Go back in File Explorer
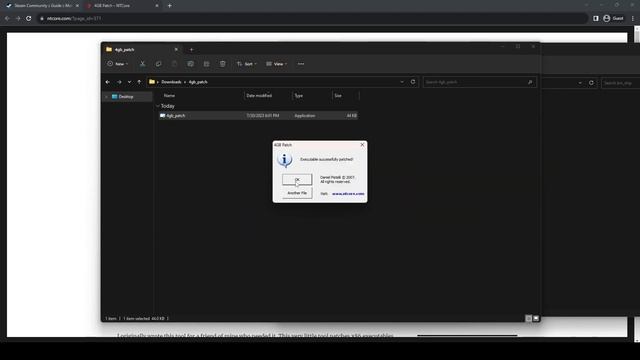The height and width of the screenshot is (360, 640). coord(108,82)
